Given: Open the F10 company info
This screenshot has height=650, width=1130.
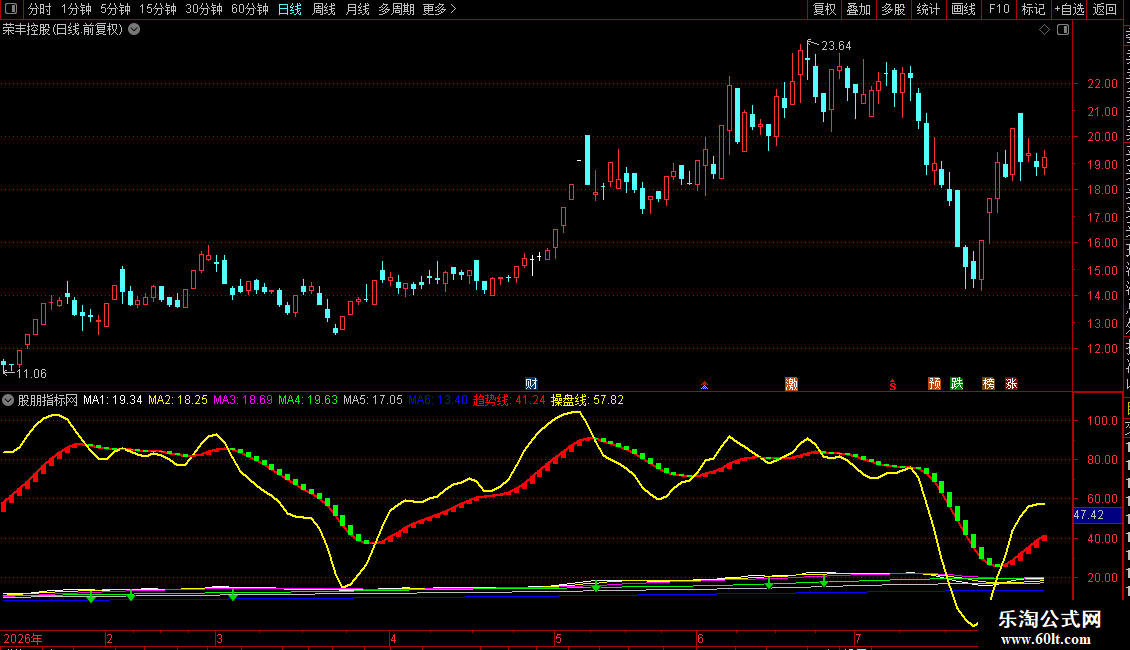Looking at the screenshot, I should point(999,9).
